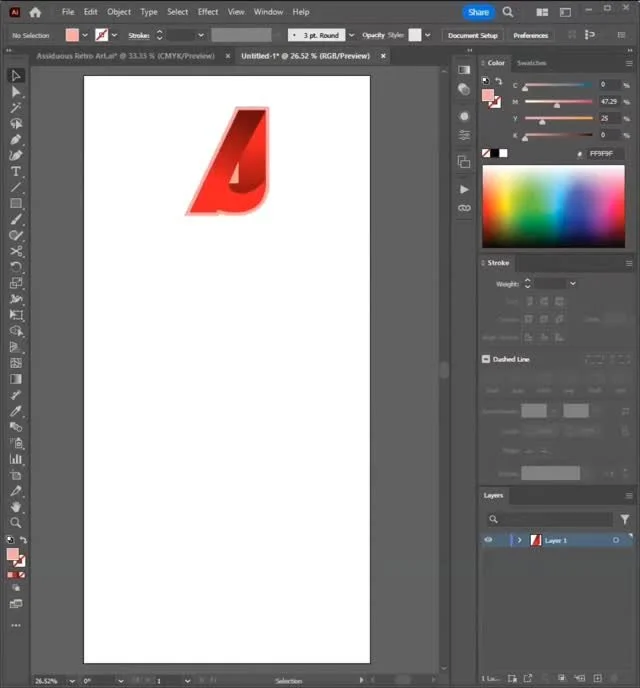Click the Layers filter funnel icon
640x688 pixels.
pyautogui.click(x=625, y=520)
